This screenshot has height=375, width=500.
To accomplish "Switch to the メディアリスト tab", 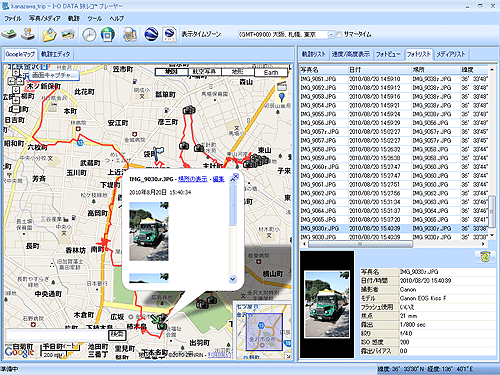I will (451, 54).
